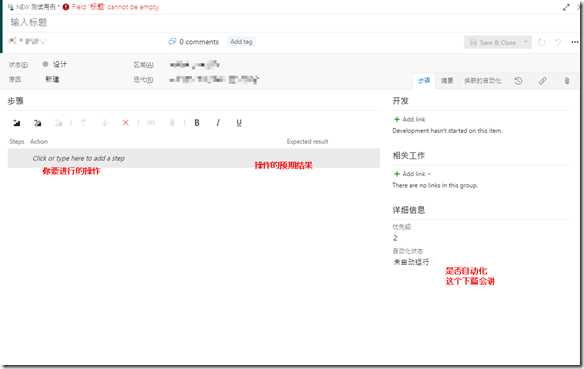This screenshot has width=584, height=369.
Task: Click the comments speech bubble icon
Action: pos(172,41)
